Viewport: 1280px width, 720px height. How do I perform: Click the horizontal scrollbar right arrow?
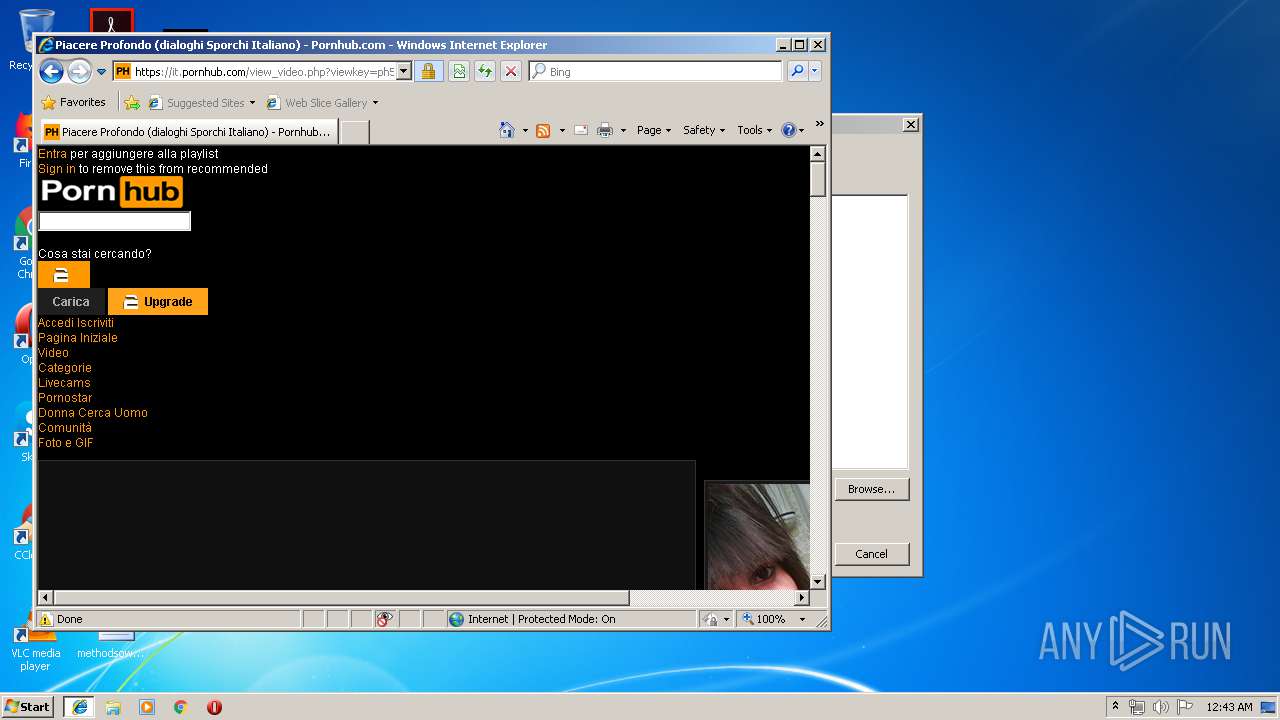pos(801,597)
